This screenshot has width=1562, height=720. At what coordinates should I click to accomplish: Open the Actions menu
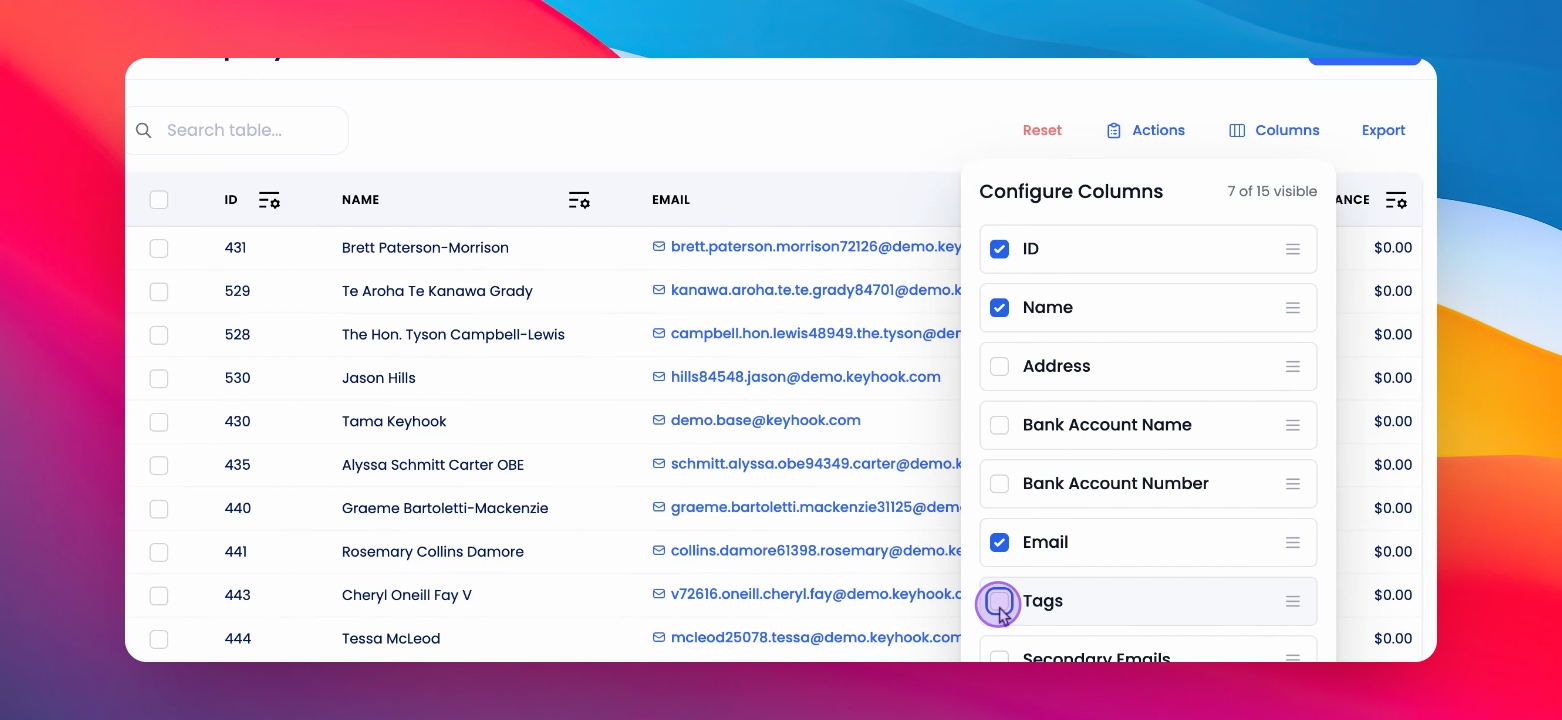pos(1145,131)
